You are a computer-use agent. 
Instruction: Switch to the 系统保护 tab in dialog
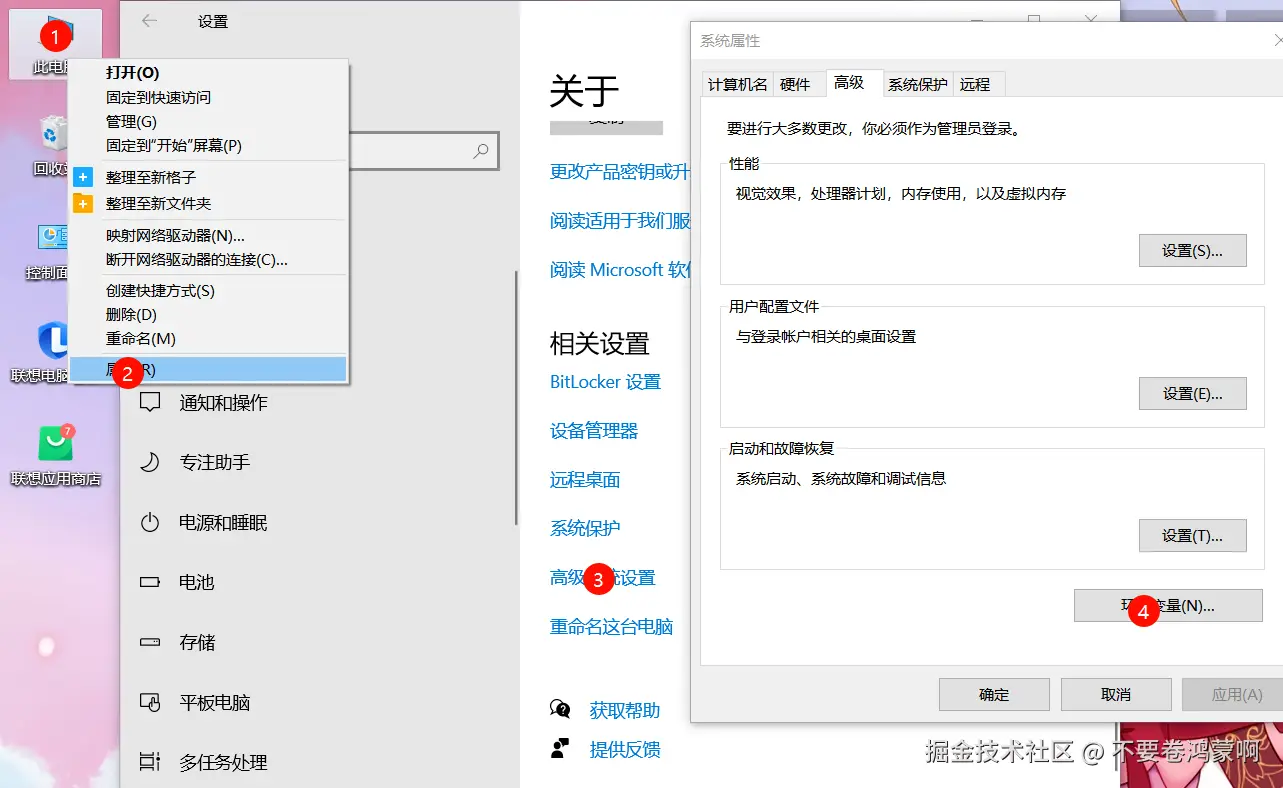coord(917,85)
